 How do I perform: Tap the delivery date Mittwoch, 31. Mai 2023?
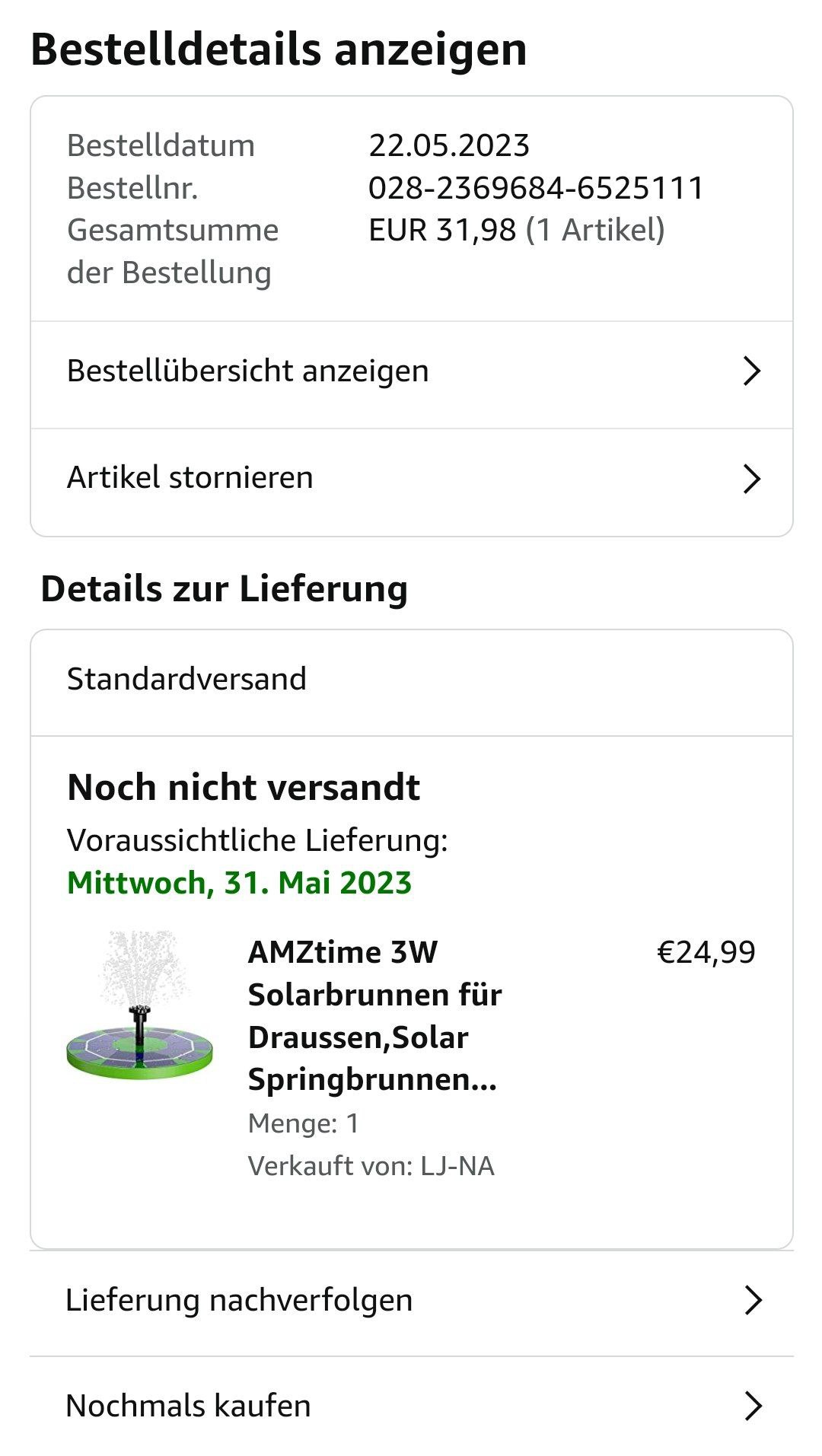click(239, 883)
